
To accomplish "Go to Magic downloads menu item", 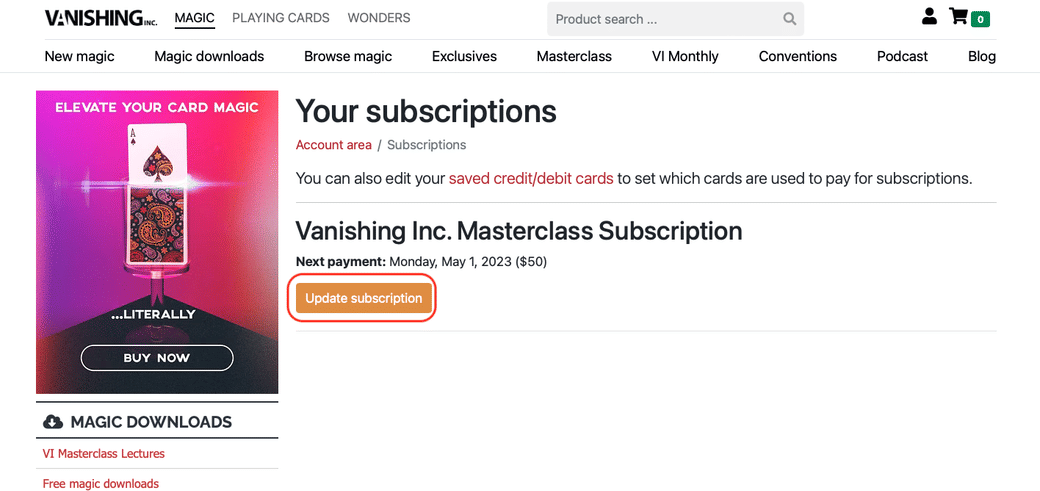I will click(x=209, y=56).
